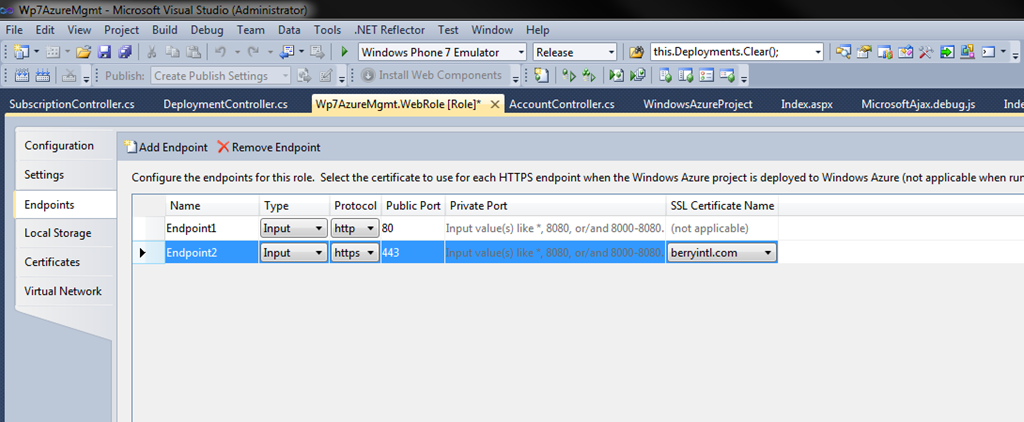This screenshot has height=422, width=1024.
Task: Select the Endpoint2 row header arrow
Action: (143, 253)
